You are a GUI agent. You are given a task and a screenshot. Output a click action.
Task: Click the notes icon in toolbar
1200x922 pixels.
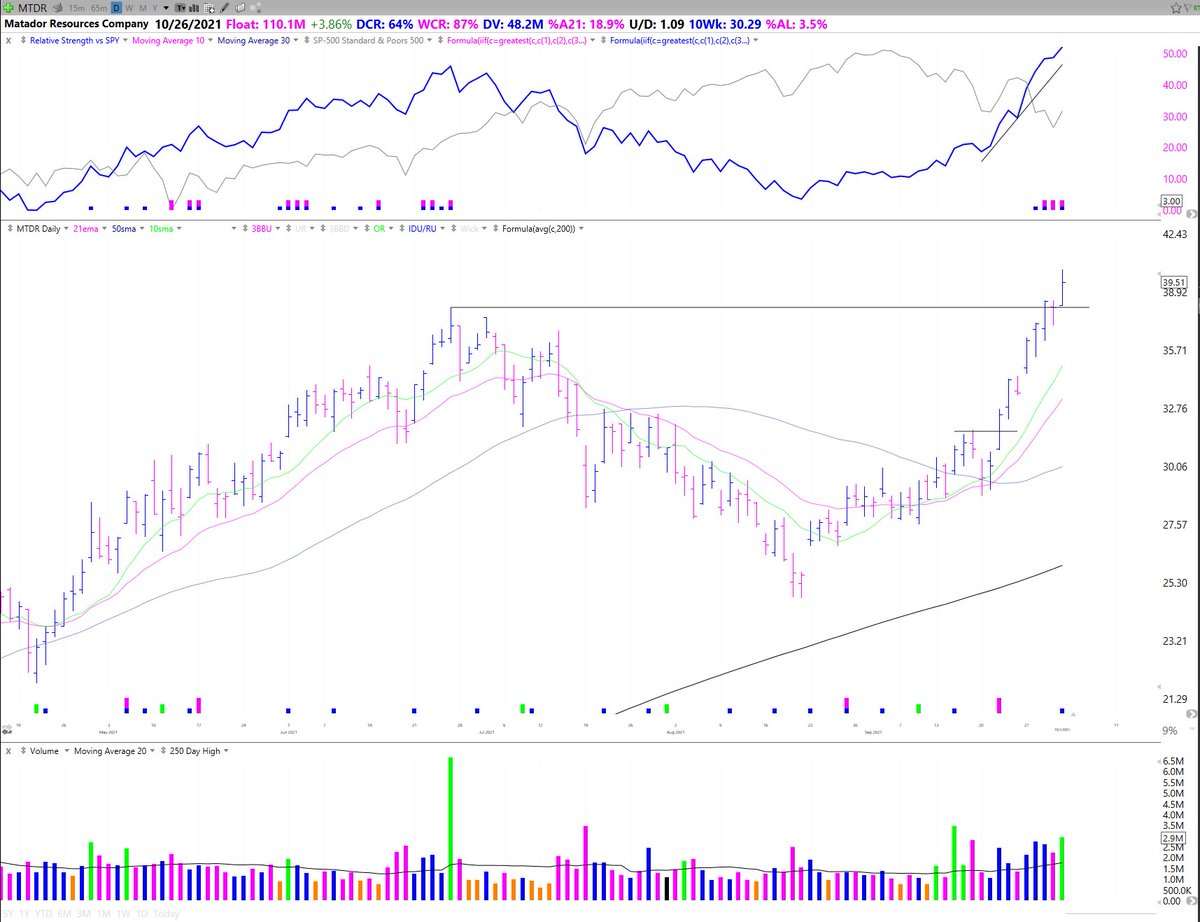click(x=240, y=8)
